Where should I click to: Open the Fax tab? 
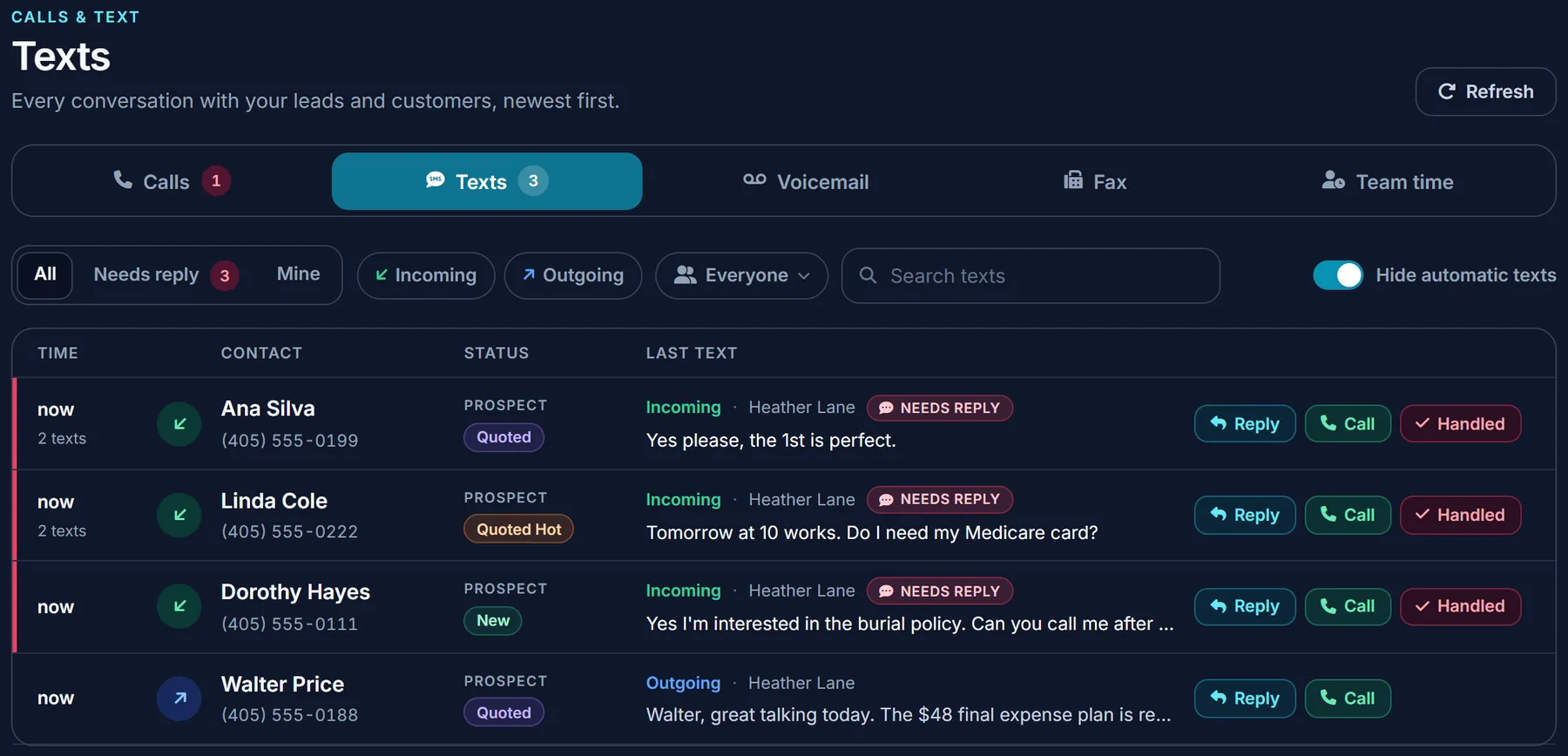click(x=1095, y=181)
